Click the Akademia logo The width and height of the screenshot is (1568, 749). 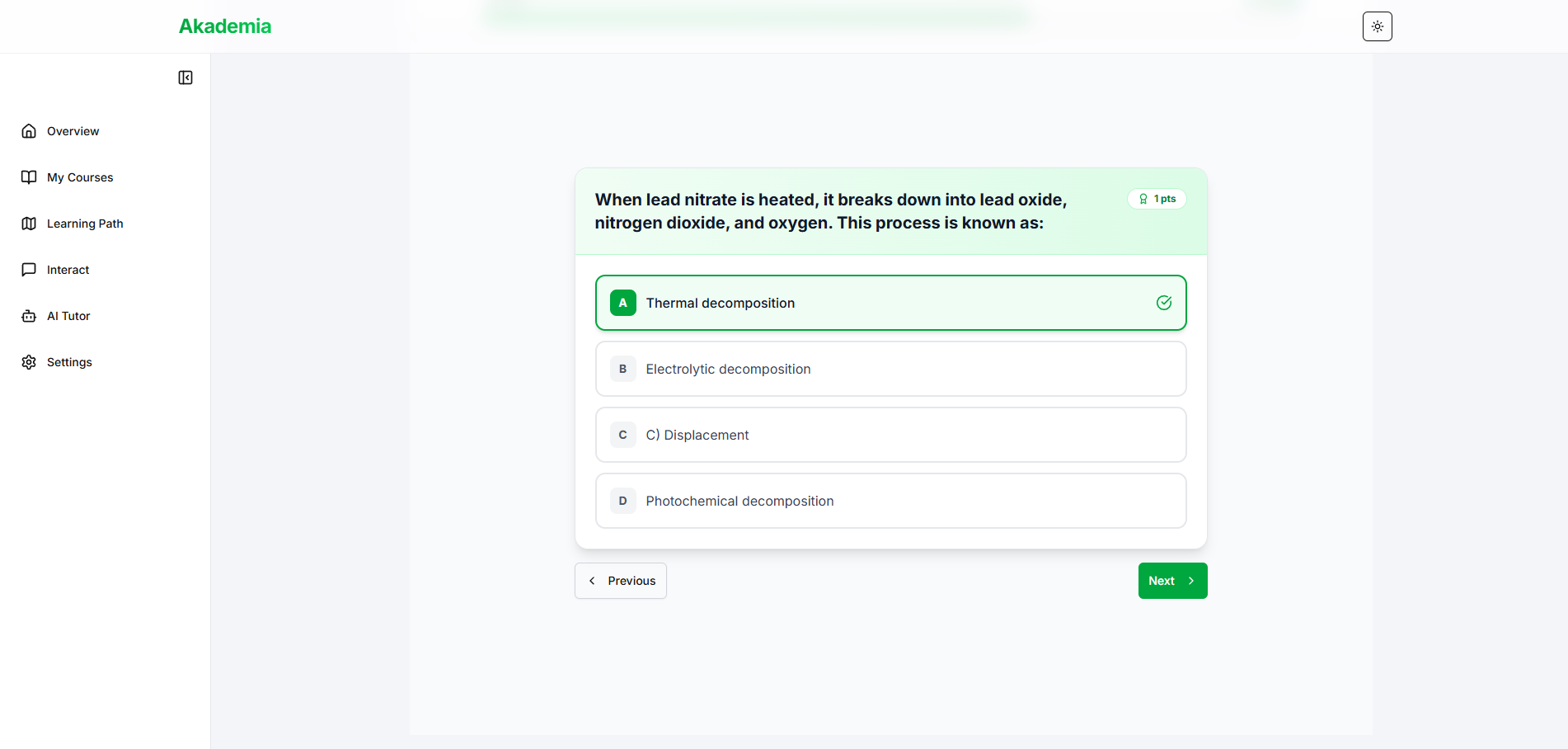tap(225, 26)
